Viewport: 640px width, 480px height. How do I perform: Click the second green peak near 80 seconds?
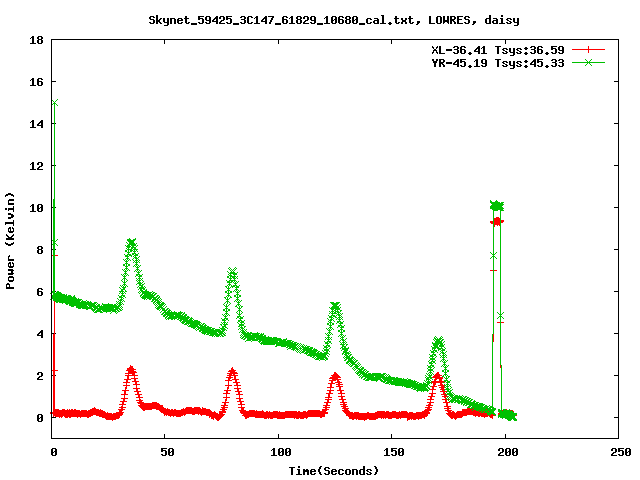click(x=232, y=272)
